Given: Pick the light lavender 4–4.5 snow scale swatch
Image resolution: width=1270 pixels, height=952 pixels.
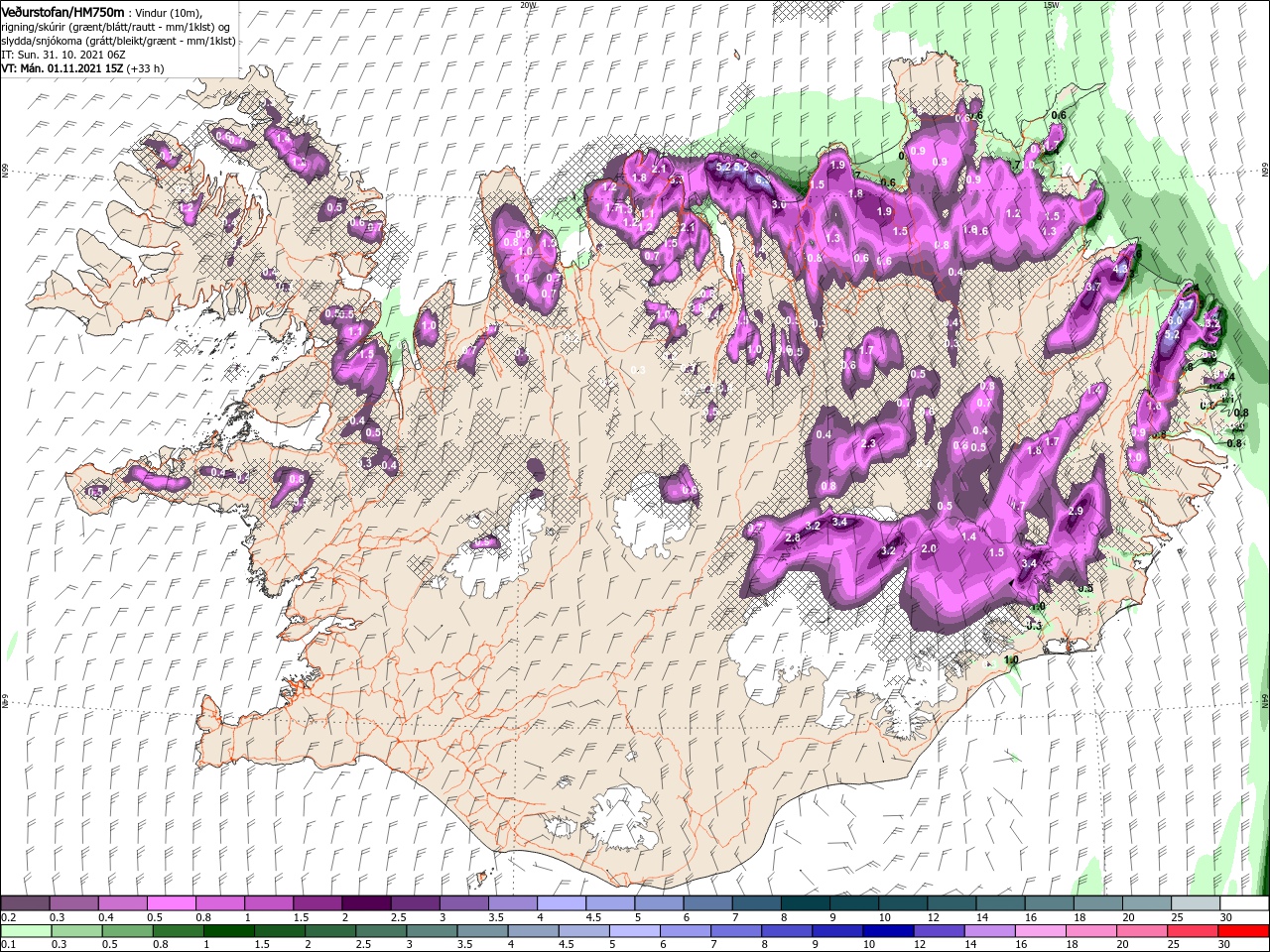Looking at the screenshot, I should (562, 903).
